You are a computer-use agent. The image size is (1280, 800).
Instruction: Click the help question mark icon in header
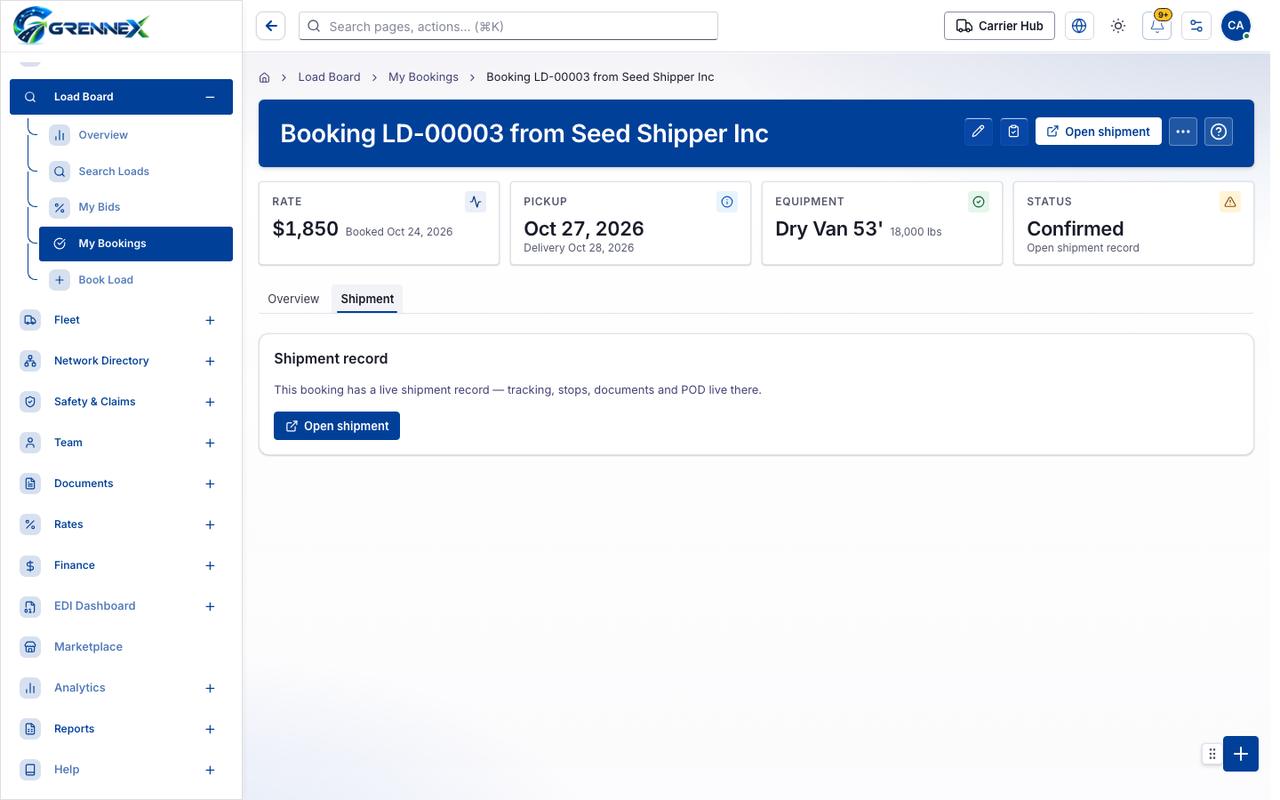(1218, 131)
